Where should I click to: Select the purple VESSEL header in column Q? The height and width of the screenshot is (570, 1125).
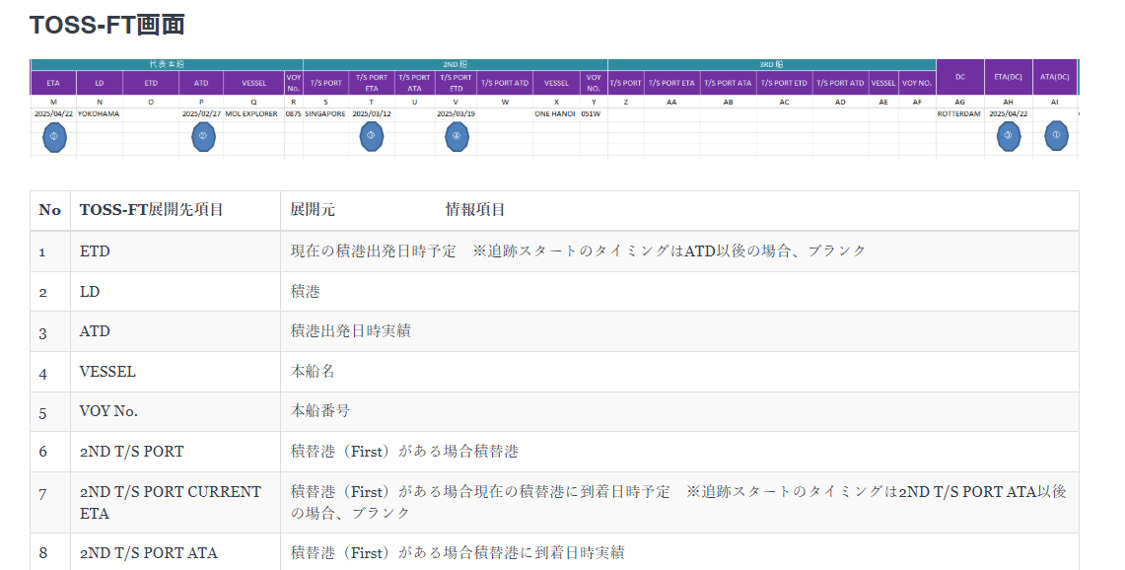[x=254, y=83]
